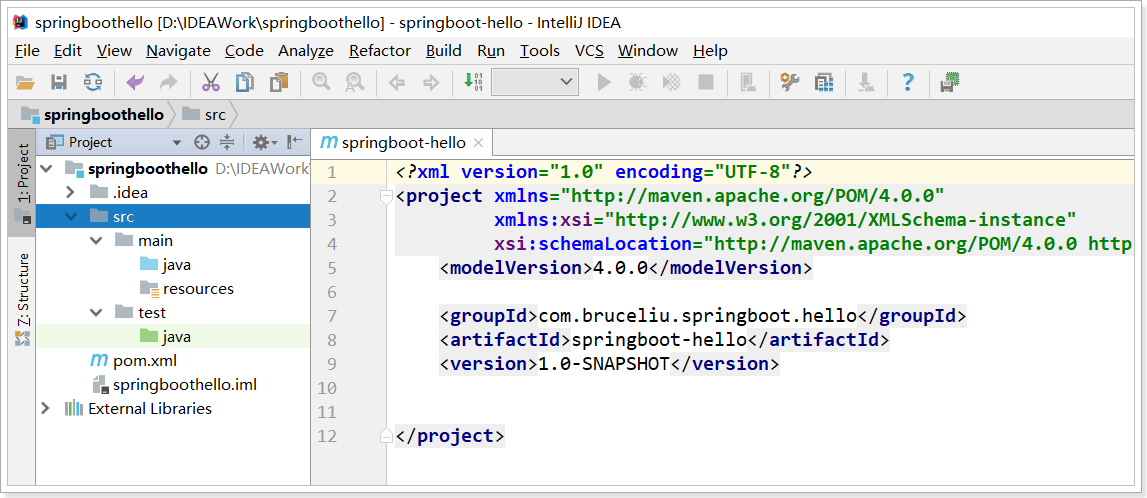Open the Build menu
This screenshot has height=498, width=1147.
[443, 50]
